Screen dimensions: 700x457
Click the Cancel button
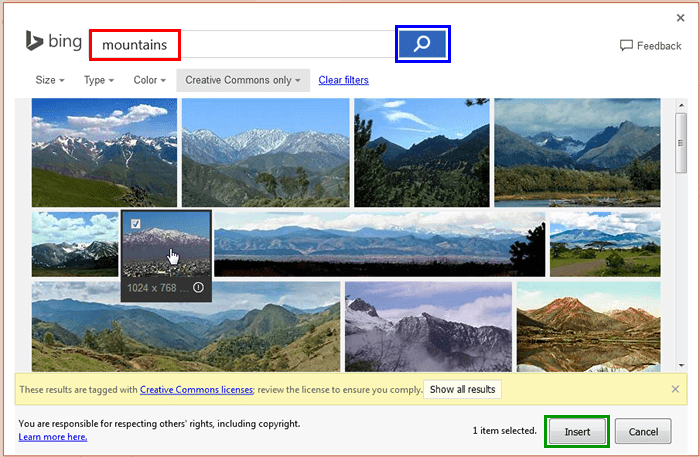643,432
